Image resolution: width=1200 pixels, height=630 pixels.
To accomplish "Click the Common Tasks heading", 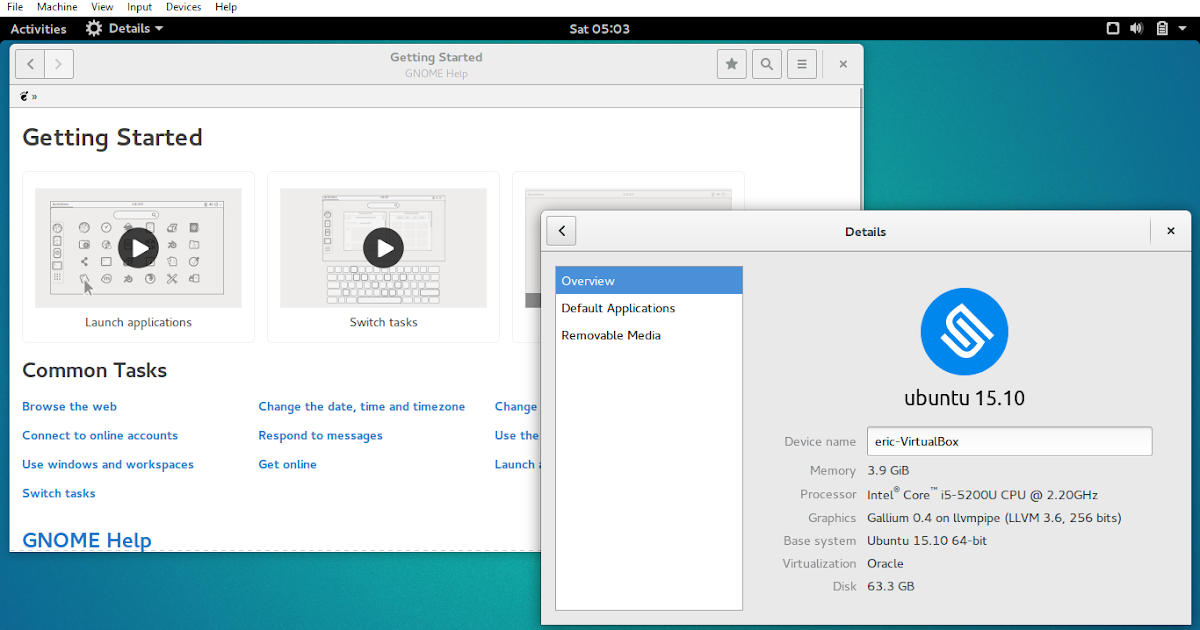I will 94,370.
